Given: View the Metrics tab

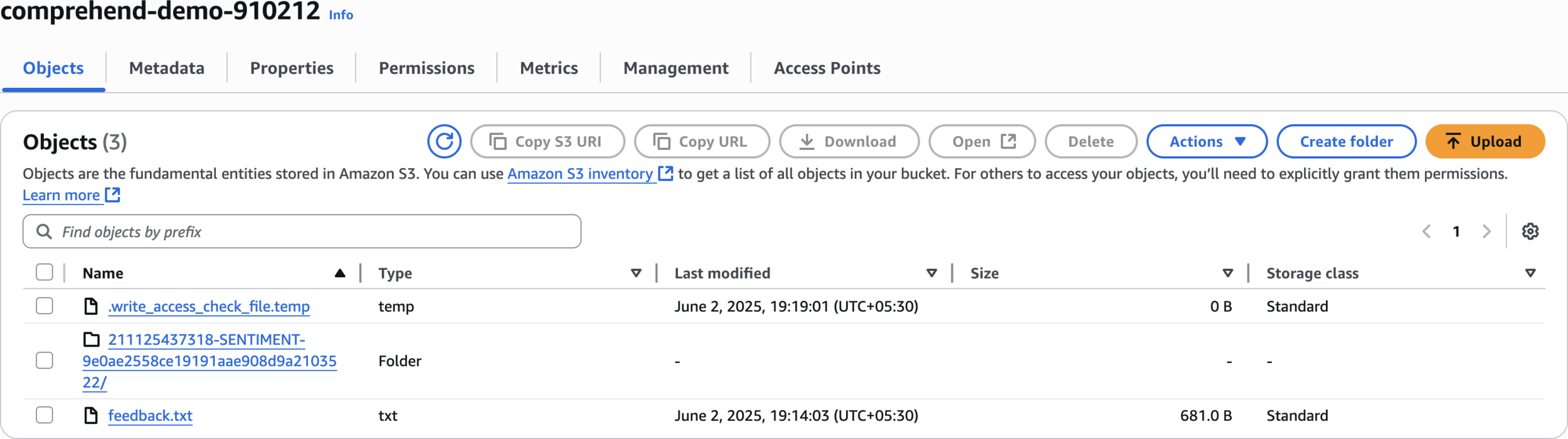Looking at the screenshot, I should pos(549,68).
